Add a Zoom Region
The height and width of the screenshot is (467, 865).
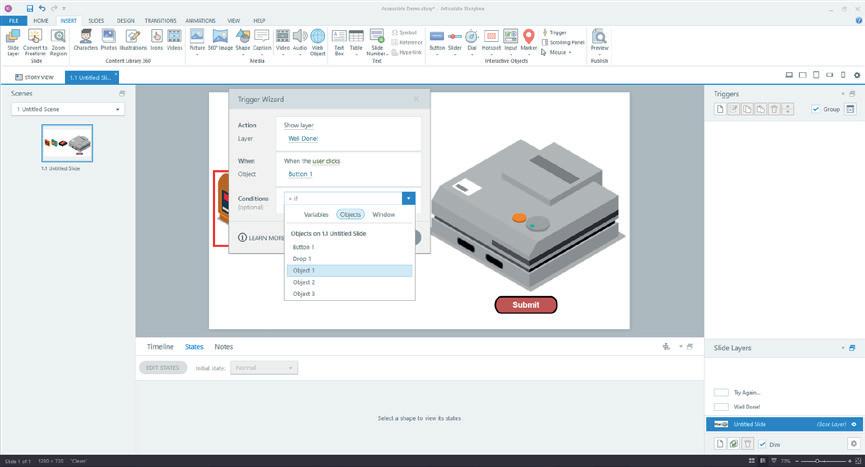pyautogui.click(x=58, y=42)
